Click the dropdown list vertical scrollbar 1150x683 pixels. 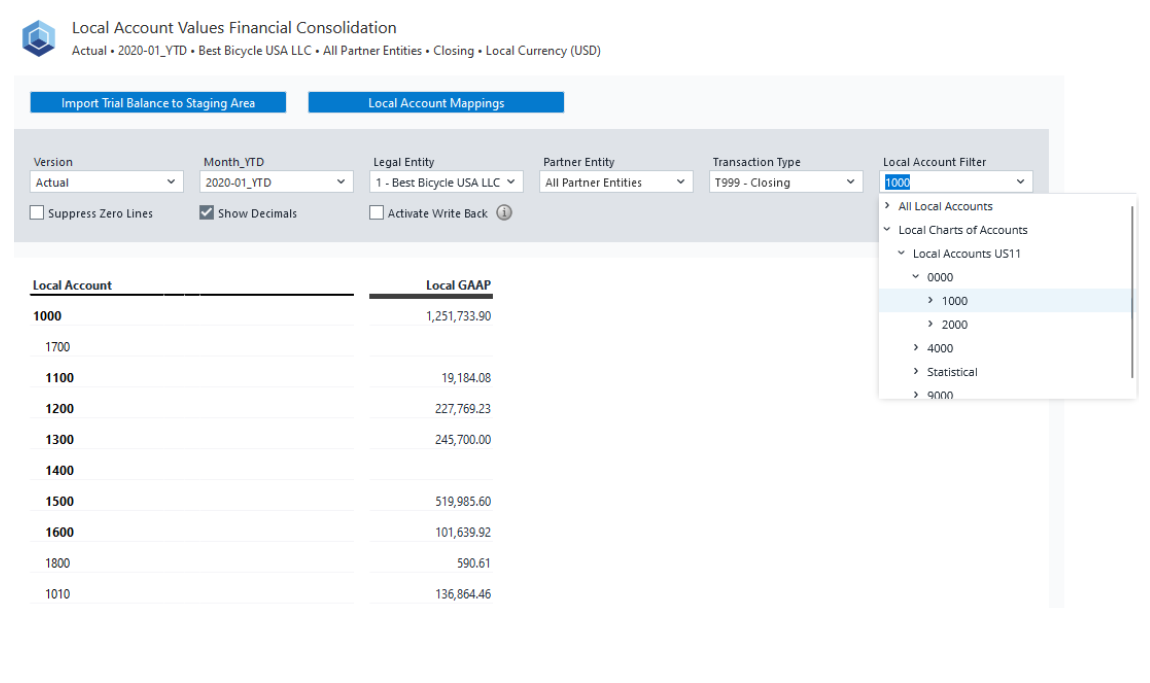pos(1132,290)
